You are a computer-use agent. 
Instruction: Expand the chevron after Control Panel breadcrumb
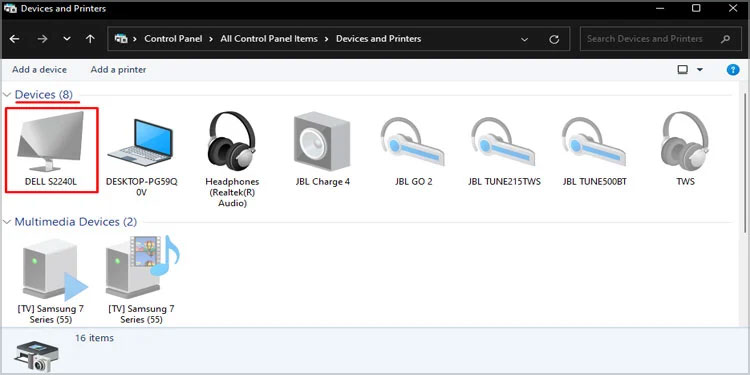[211, 39]
